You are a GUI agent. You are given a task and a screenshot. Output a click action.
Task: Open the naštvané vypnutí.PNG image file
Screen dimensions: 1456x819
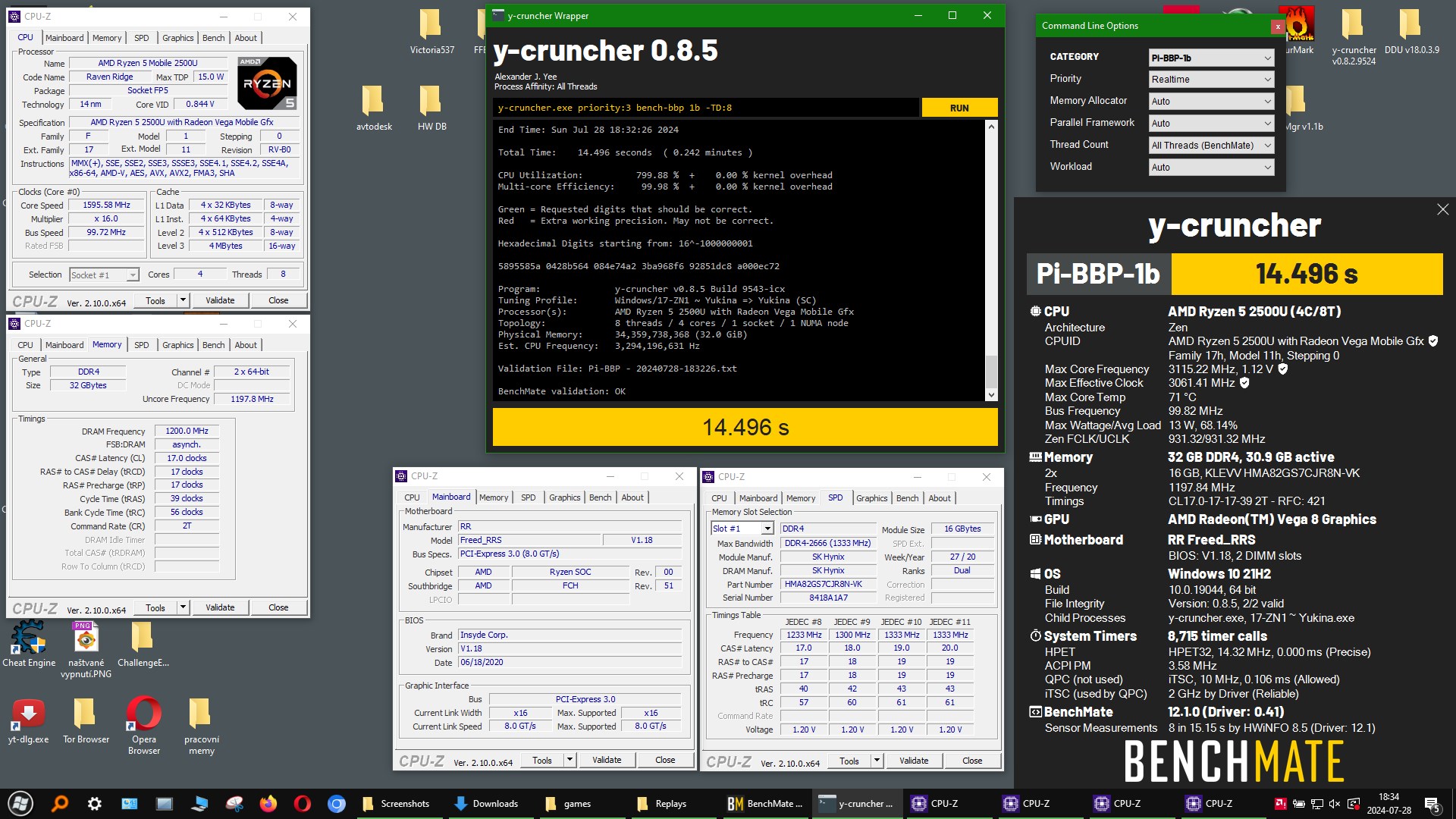click(86, 650)
